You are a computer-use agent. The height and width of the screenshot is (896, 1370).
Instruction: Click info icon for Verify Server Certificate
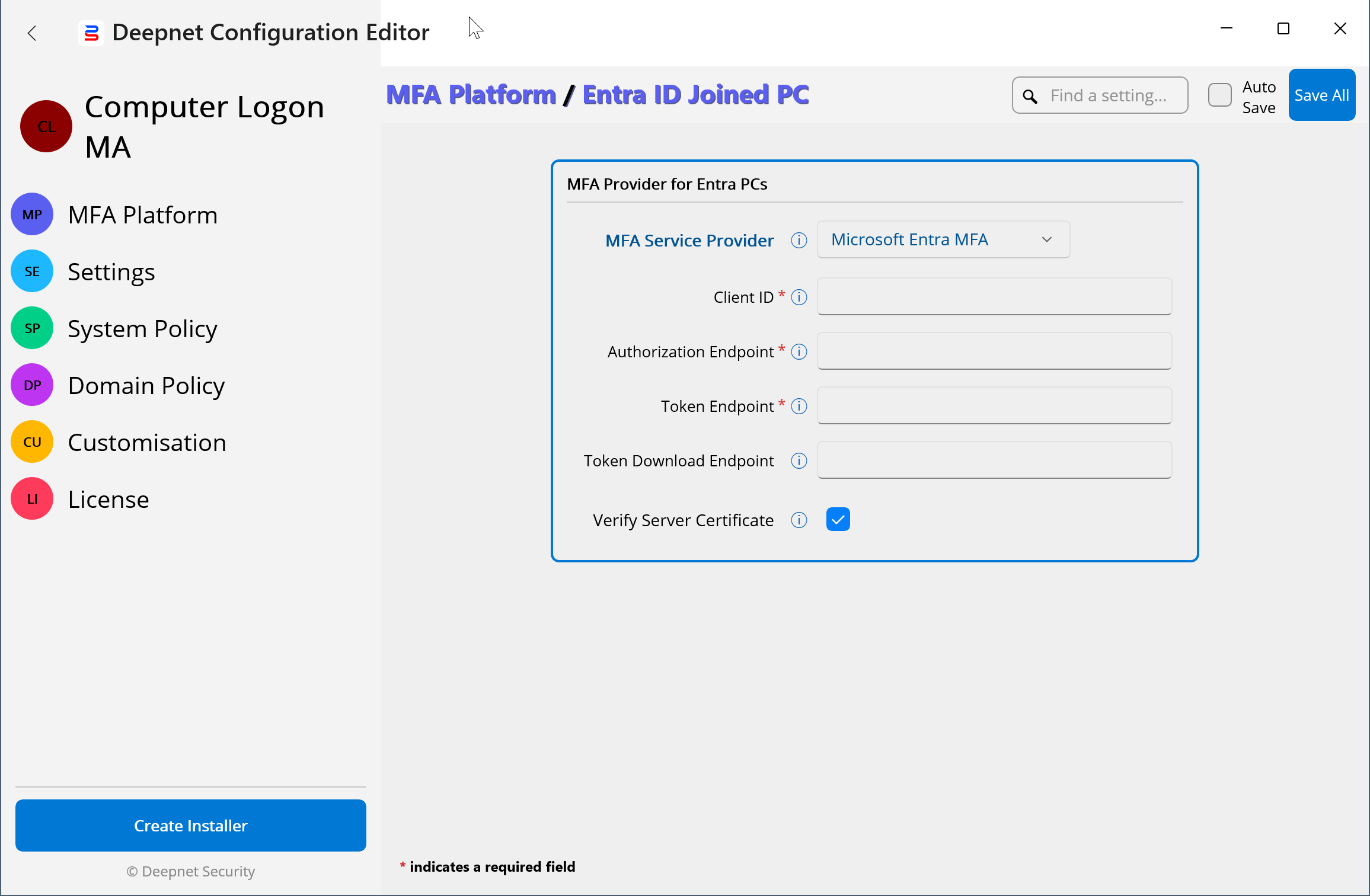click(799, 520)
